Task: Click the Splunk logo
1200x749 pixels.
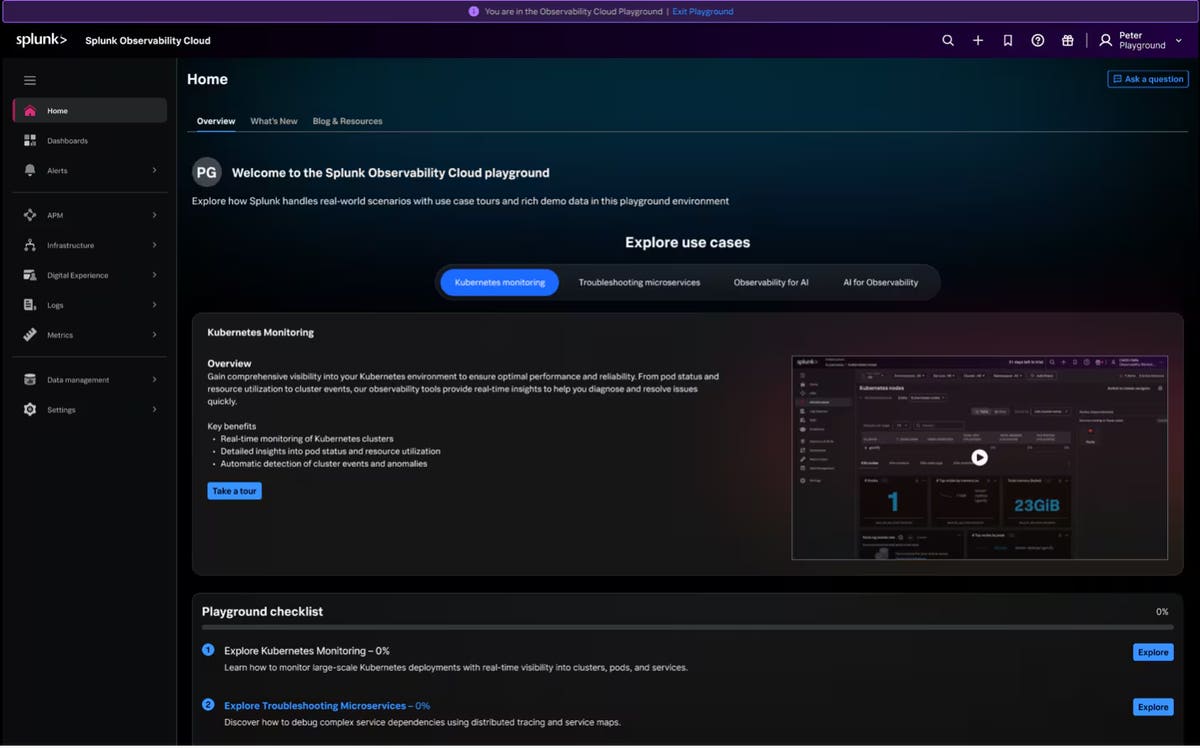Action: pyautogui.click(x=41, y=40)
